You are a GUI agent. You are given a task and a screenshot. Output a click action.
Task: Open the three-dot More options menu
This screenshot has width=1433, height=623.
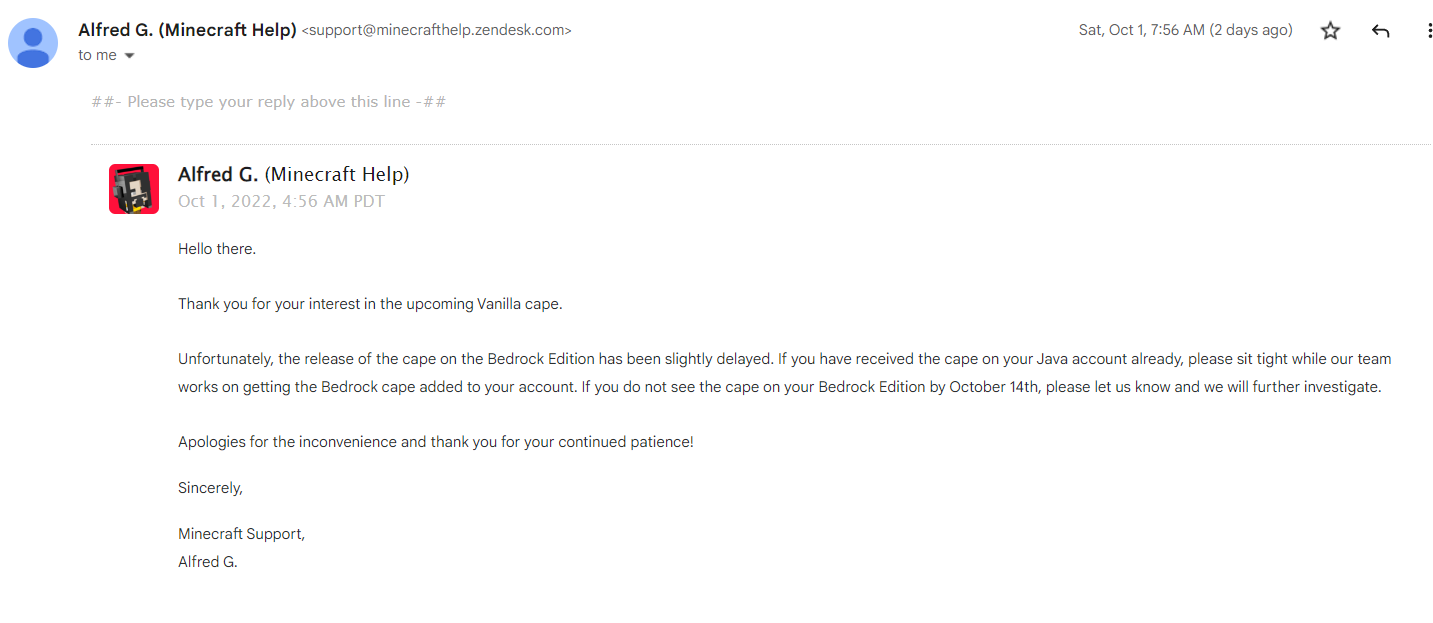coord(1429,31)
